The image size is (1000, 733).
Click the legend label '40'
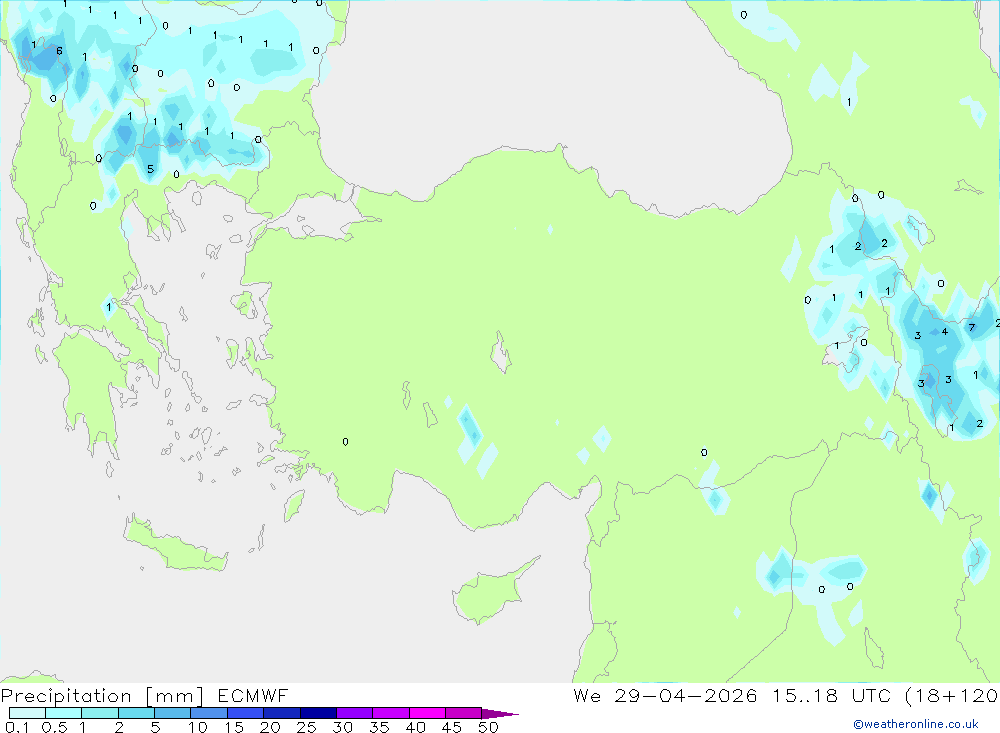416,727
